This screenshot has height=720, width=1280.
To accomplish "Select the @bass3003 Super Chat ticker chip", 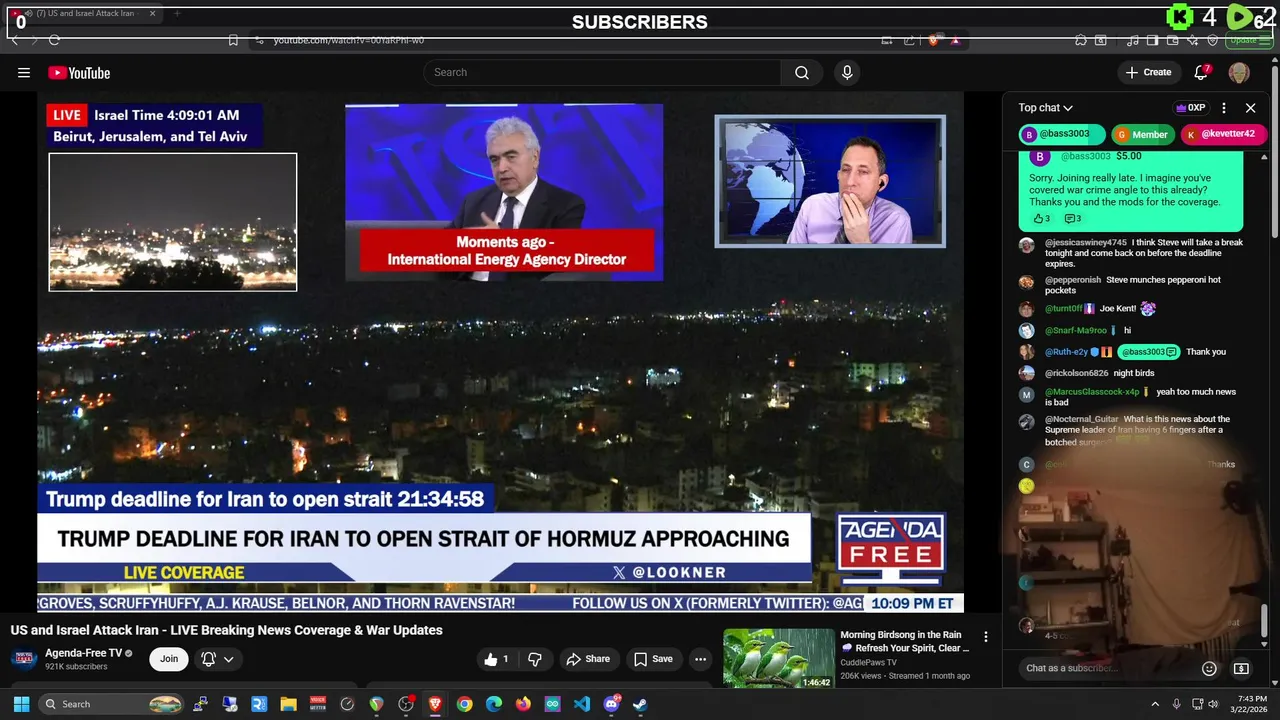I will (1062, 134).
